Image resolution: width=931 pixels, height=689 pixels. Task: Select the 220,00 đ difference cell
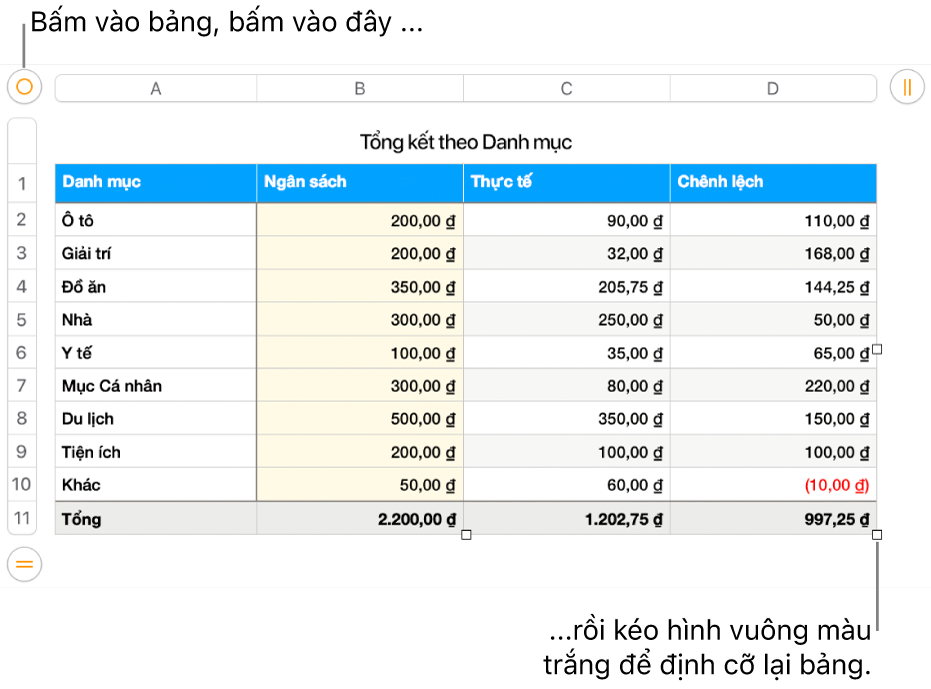pyautogui.click(x=773, y=385)
